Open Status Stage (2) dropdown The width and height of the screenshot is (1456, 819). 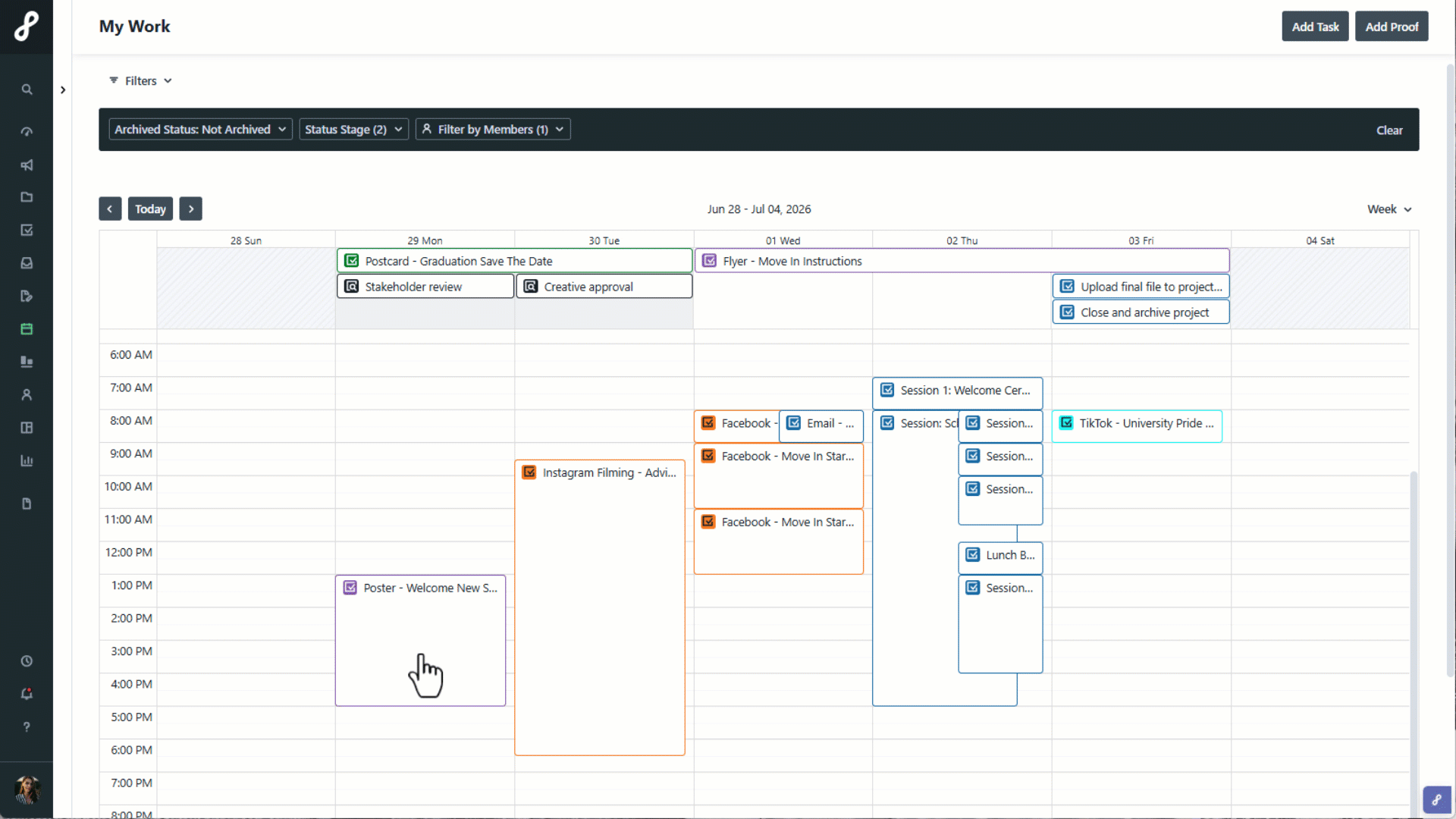tap(353, 129)
